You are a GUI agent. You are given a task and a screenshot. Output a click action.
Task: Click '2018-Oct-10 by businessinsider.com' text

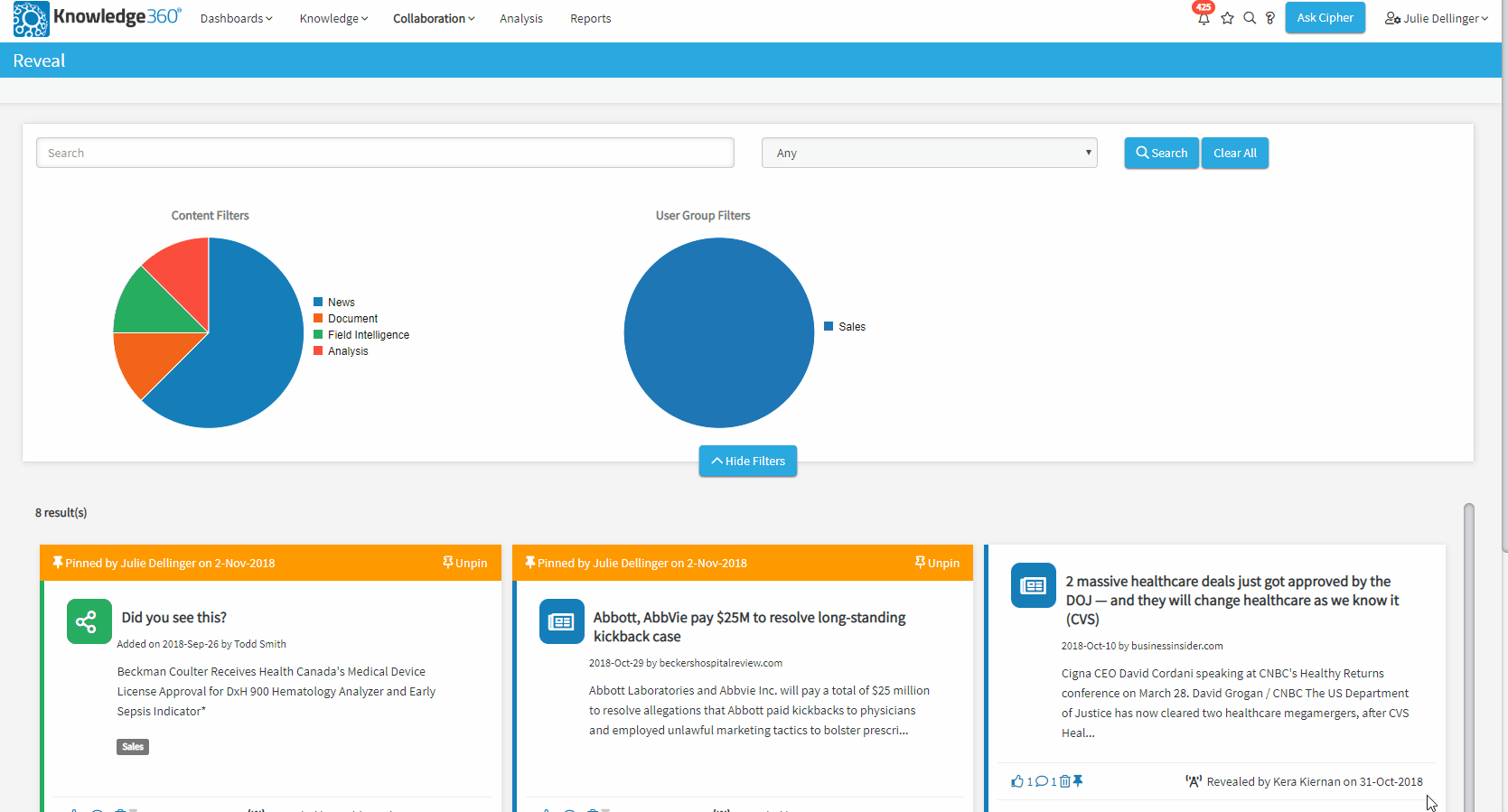1142,646
